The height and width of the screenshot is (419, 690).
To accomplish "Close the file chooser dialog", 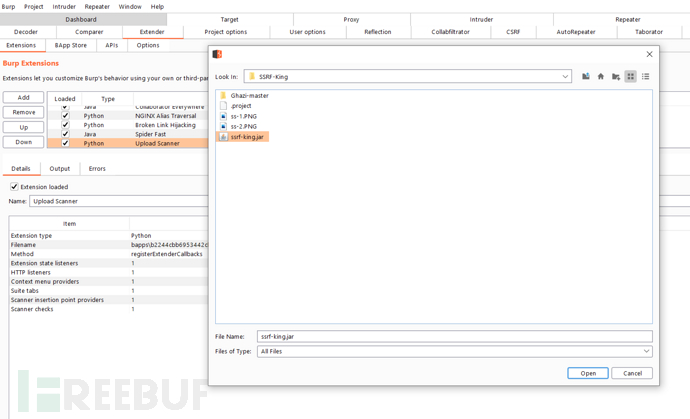I will (650, 54).
